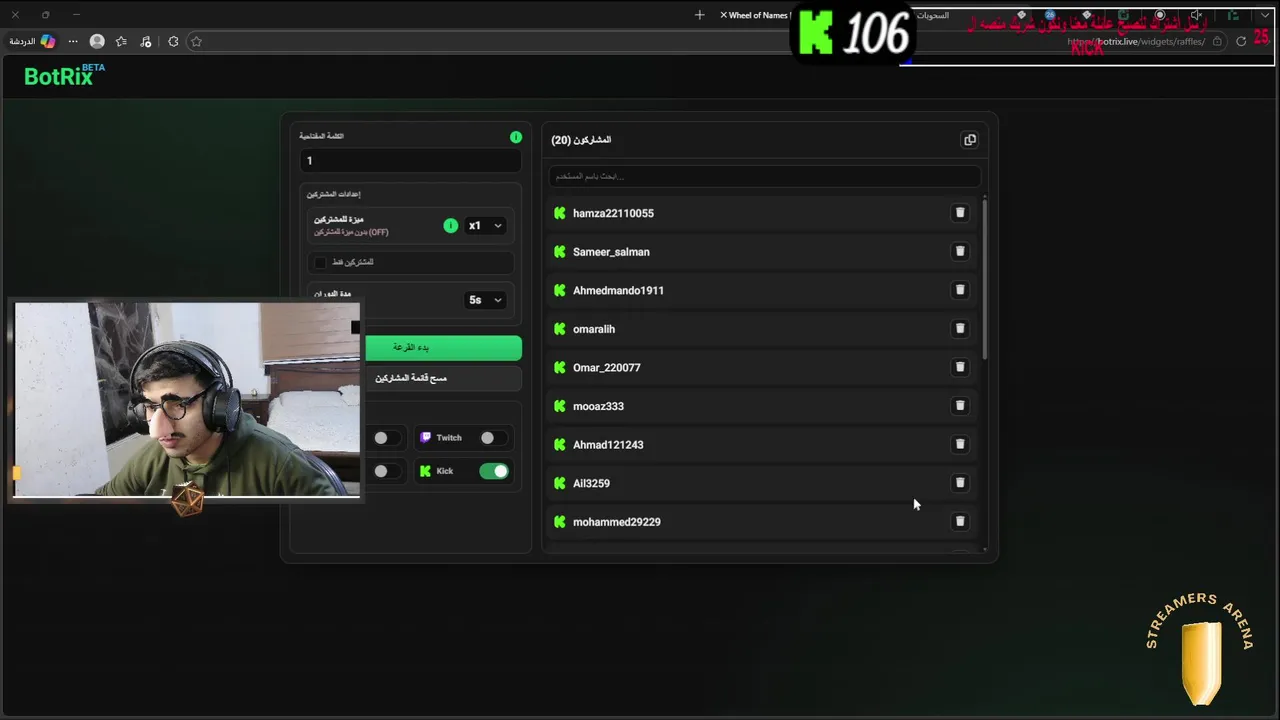Select participant name omaralih
This screenshot has height=720, width=1280.
pyautogui.click(x=594, y=329)
